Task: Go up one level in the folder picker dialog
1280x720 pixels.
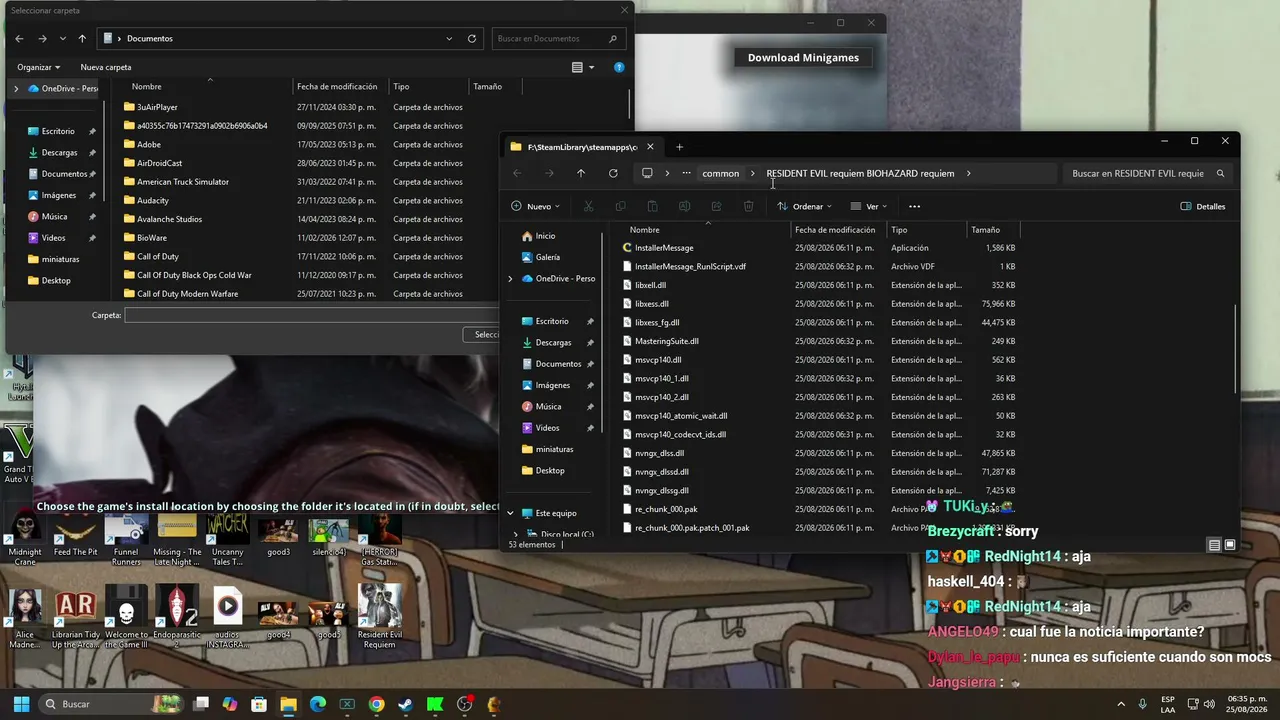Action: [x=82, y=38]
